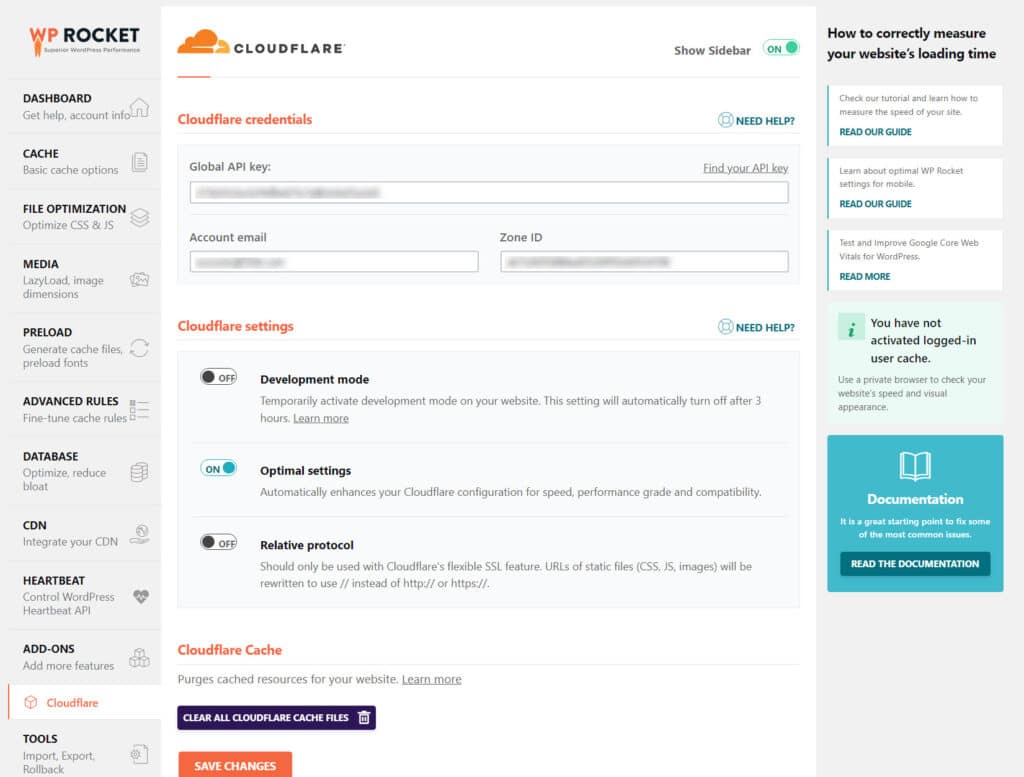The height and width of the screenshot is (777, 1024).
Task: Click 'How to correctly measure' sidebar heading
Action: coord(912,43)
